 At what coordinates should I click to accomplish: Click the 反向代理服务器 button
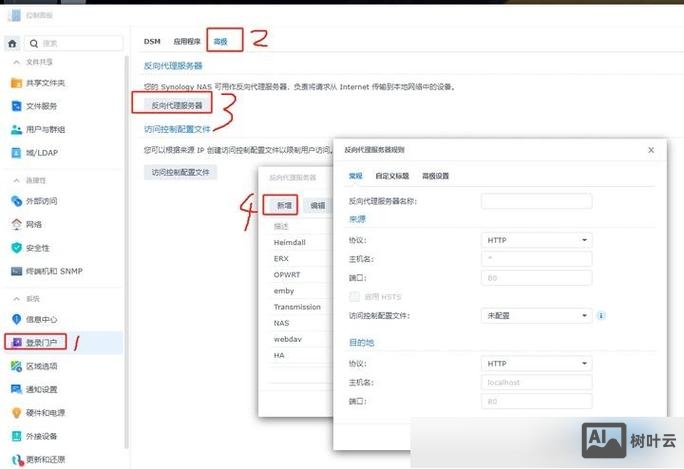tap(177, 105)
